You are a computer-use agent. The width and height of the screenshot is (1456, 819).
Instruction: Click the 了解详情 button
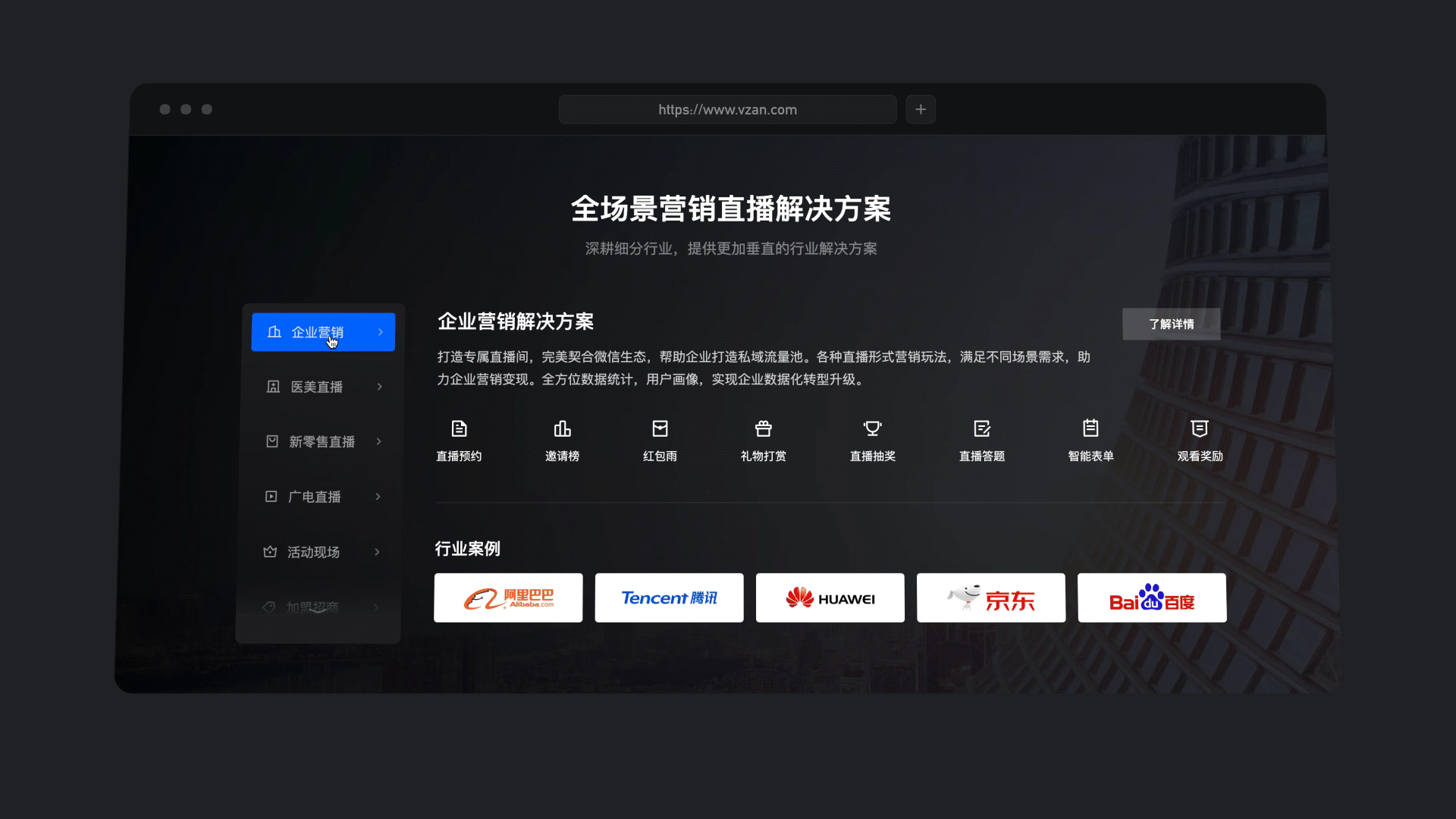[1171, 324]
